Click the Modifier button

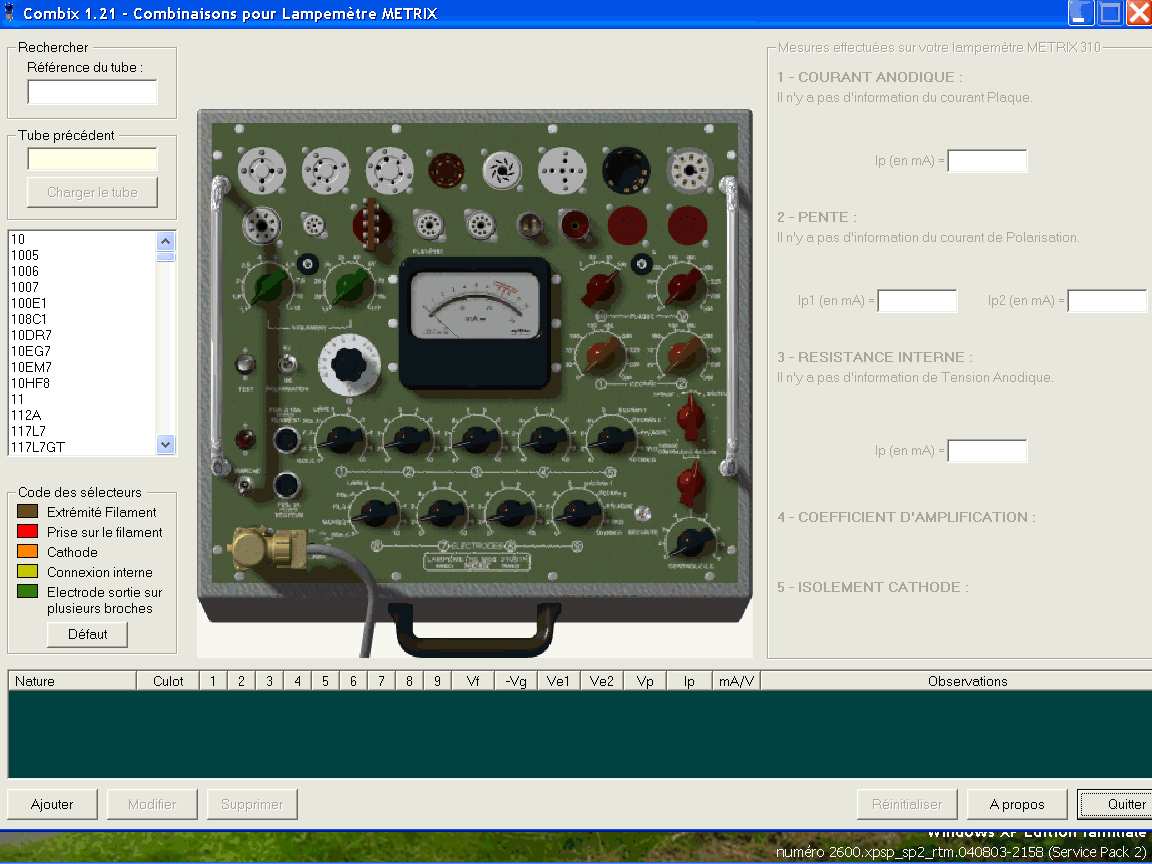152,804
